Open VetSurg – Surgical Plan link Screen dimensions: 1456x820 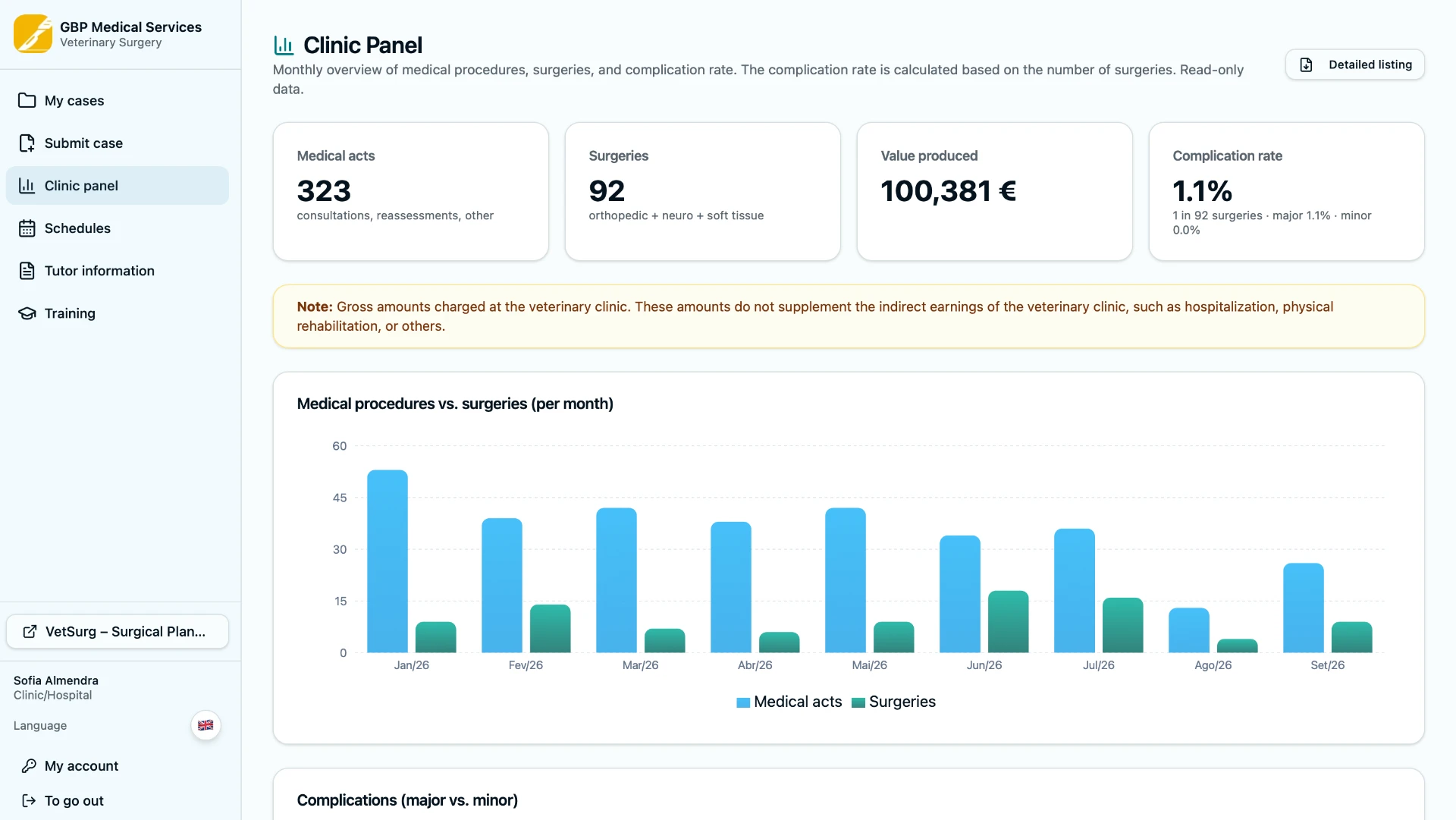(118, 632)
